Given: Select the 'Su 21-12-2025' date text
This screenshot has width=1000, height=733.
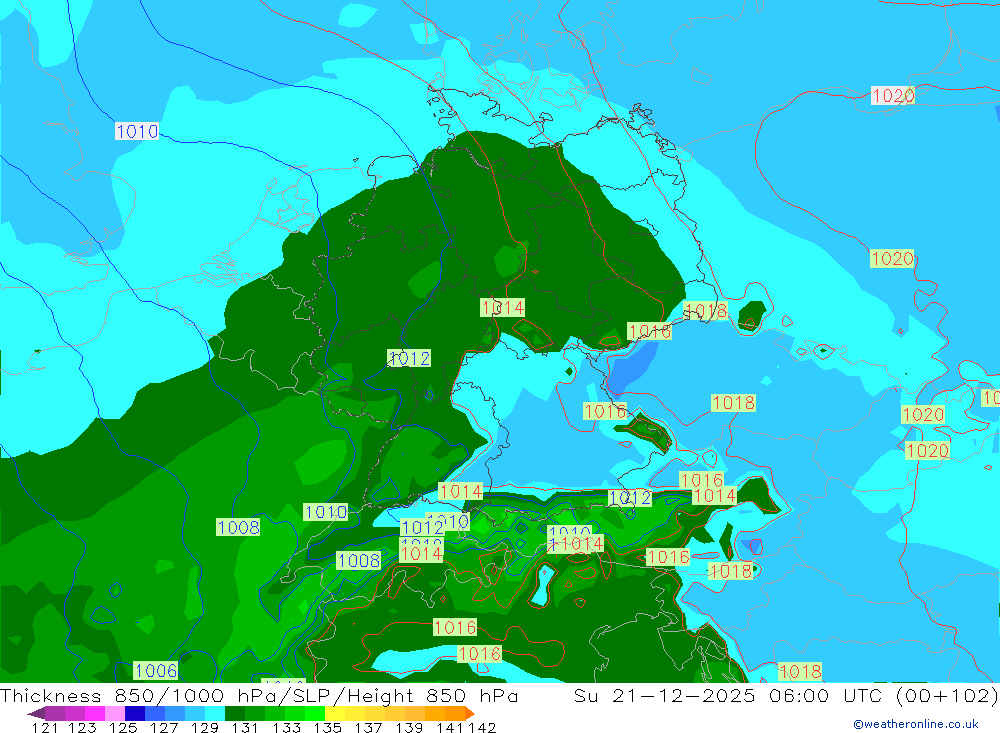Looking at the screenshot, I should tap(664, 695).
